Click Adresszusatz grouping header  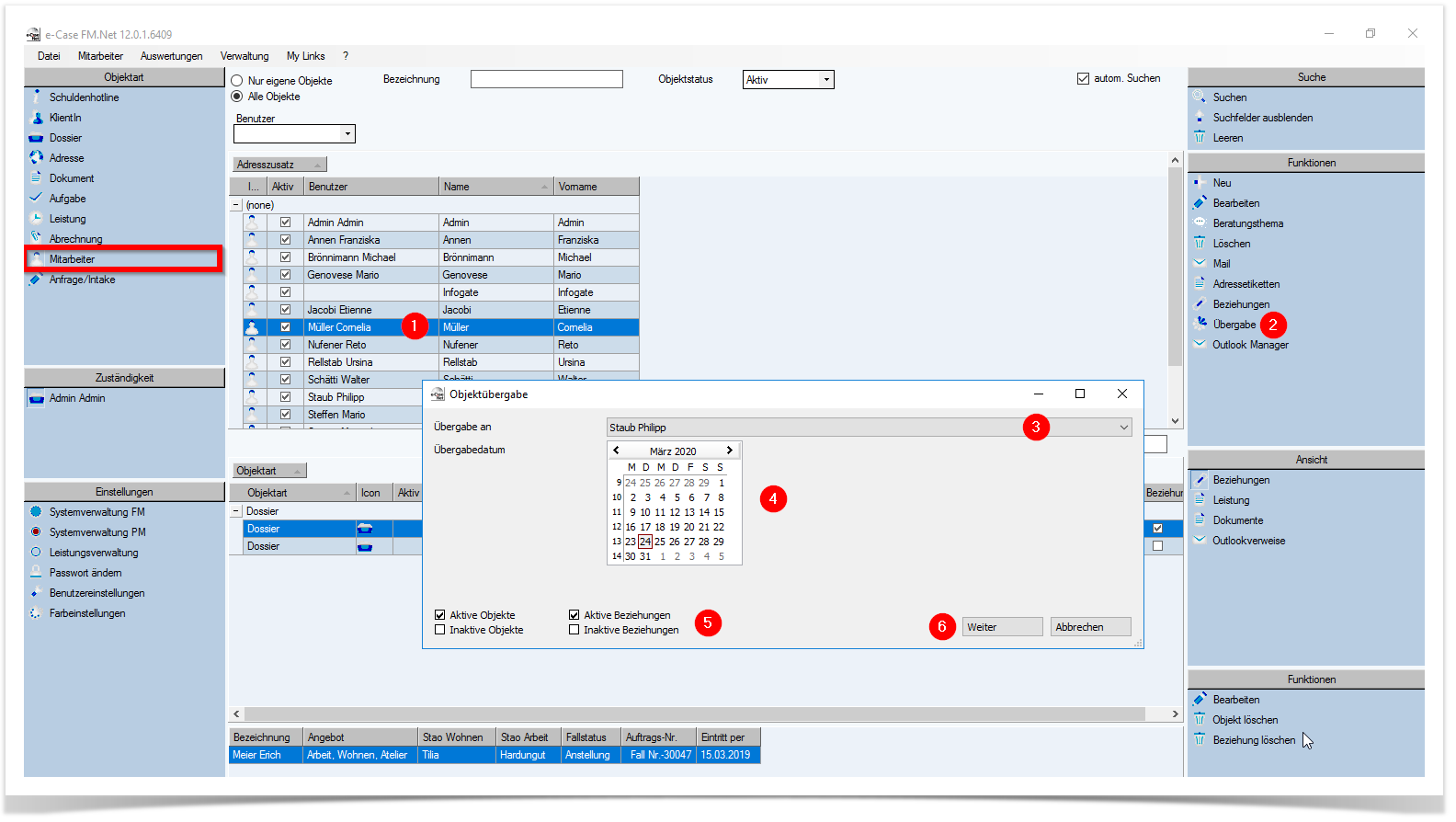point(279,165)
